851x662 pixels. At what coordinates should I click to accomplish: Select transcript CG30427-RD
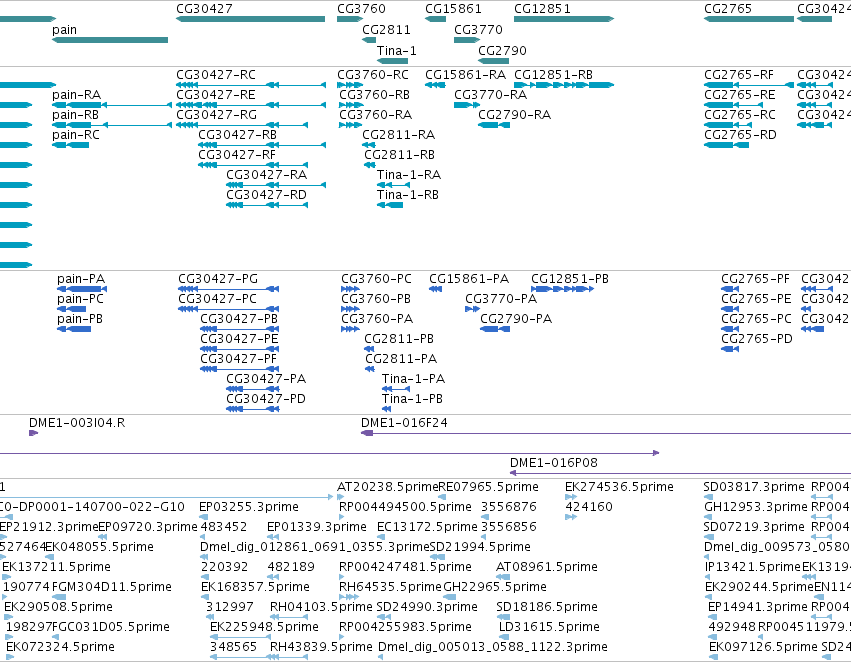pos(267,206)
